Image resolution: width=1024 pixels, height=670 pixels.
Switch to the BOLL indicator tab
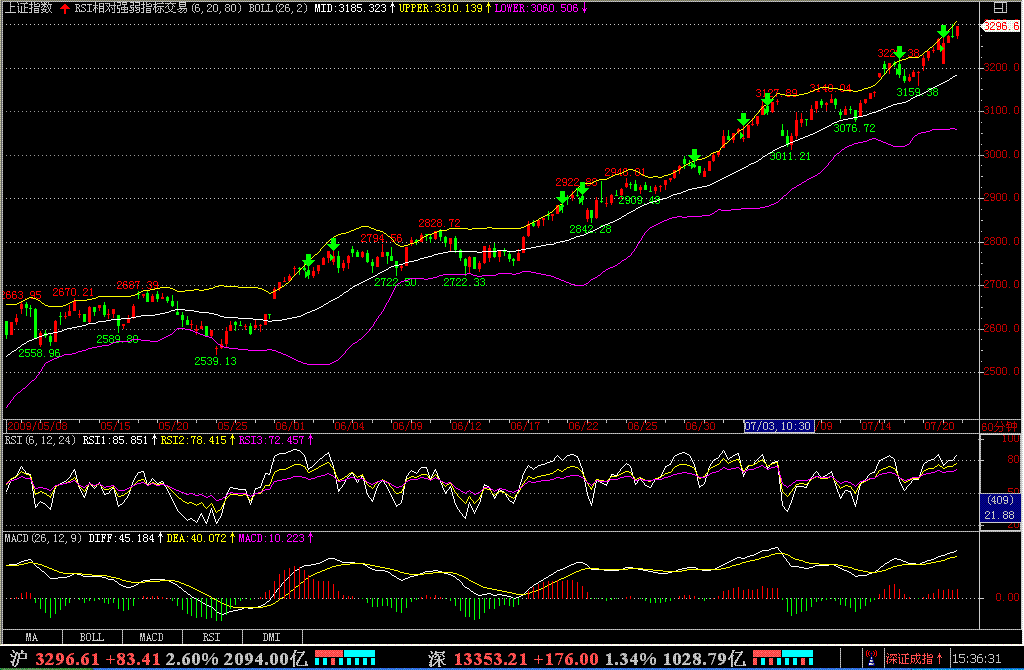[92, 637]
